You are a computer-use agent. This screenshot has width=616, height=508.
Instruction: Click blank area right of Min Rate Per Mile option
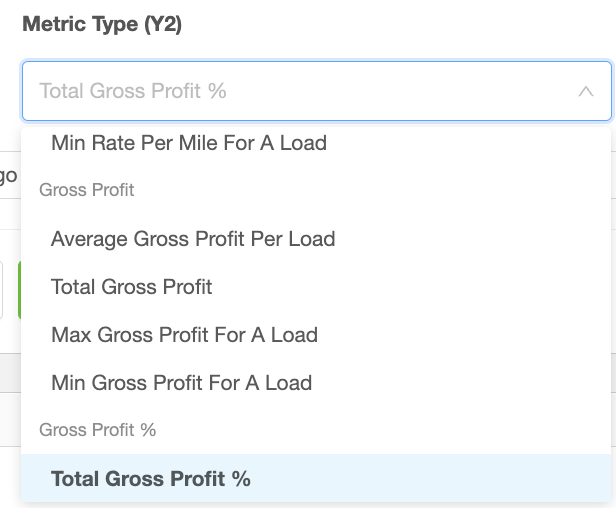click(468, 143)
